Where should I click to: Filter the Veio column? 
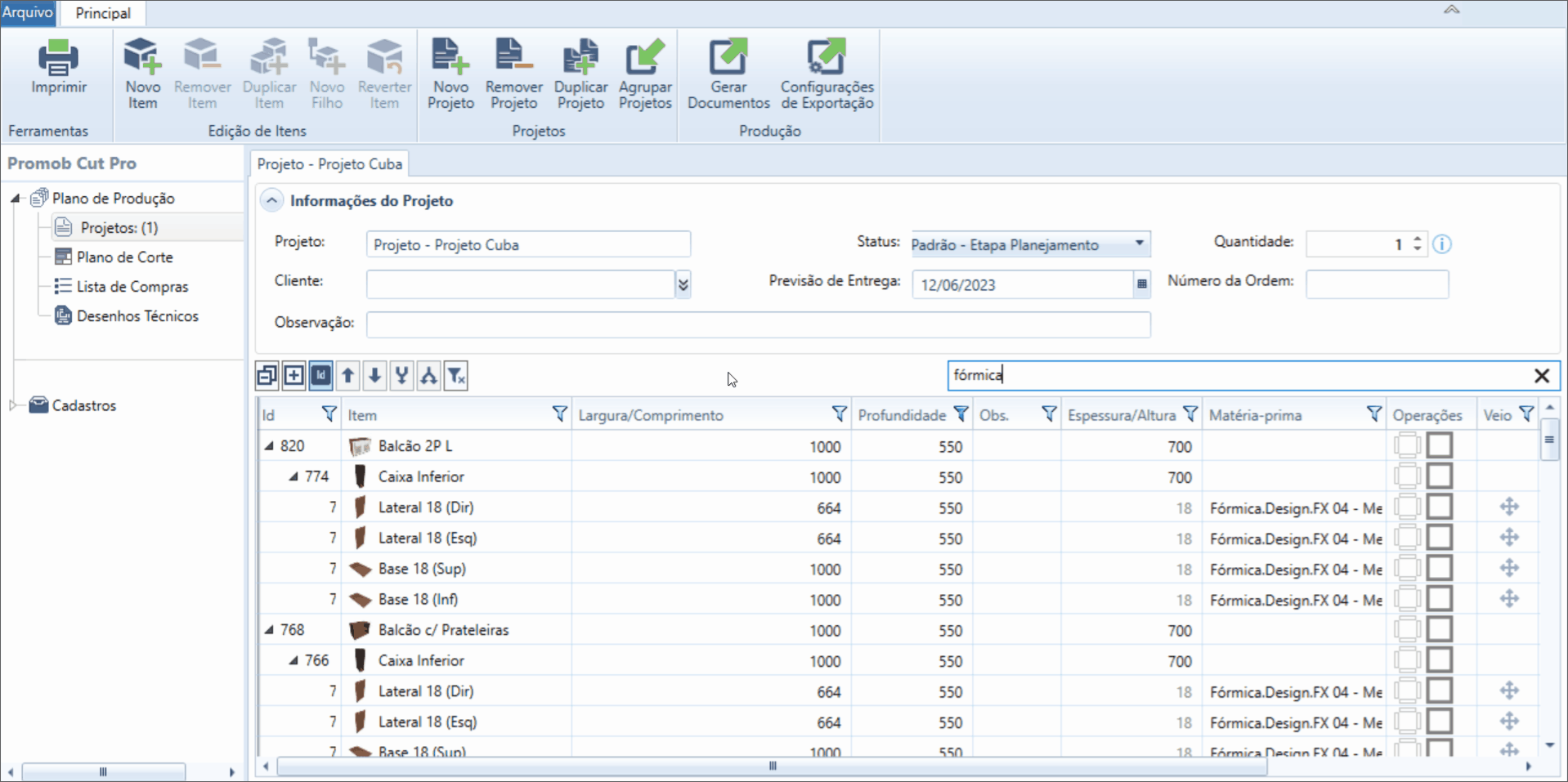(1526, 414)
